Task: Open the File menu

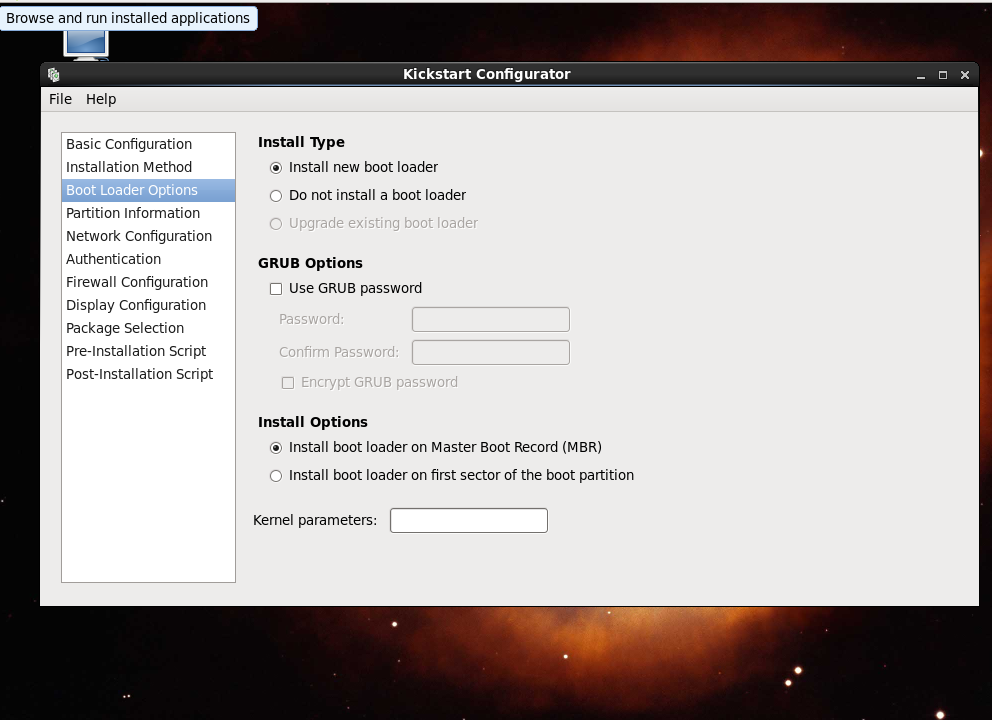Action: (60, 99)
